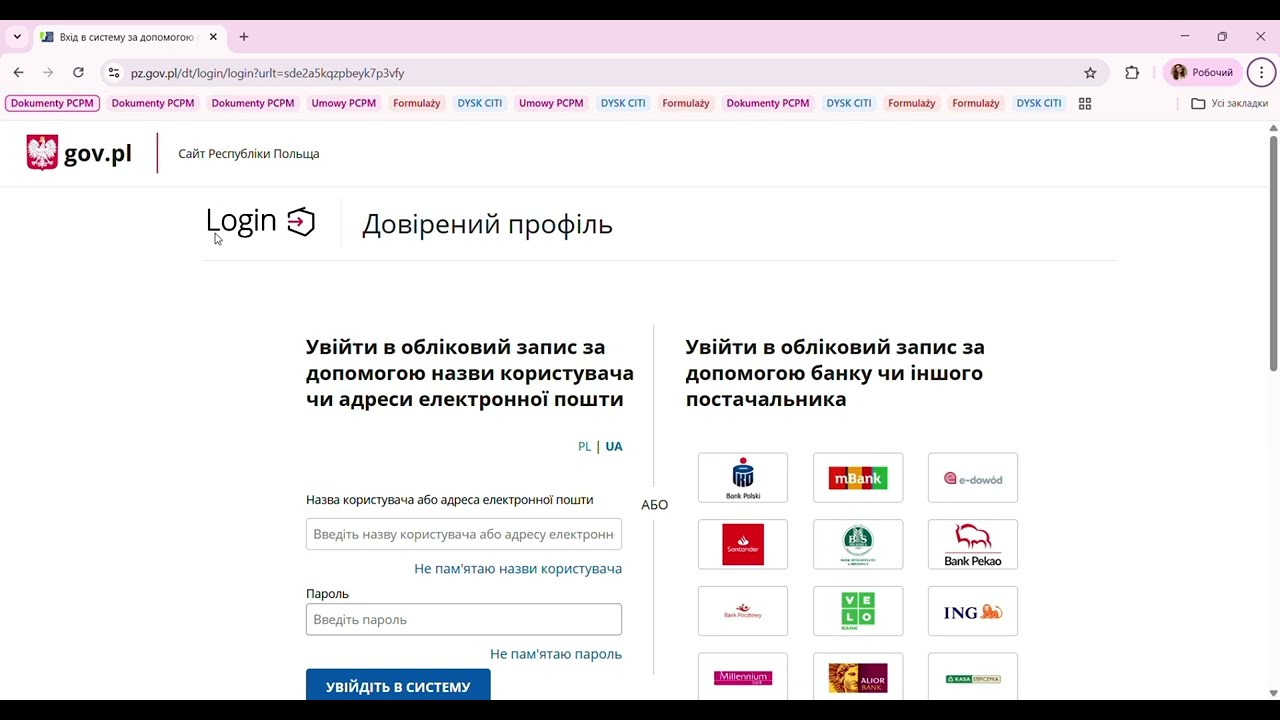Viewport: 1280px width, 720px height.
Task: Click the page vertical scrollbar thumb
Action: coord(1273,253)
